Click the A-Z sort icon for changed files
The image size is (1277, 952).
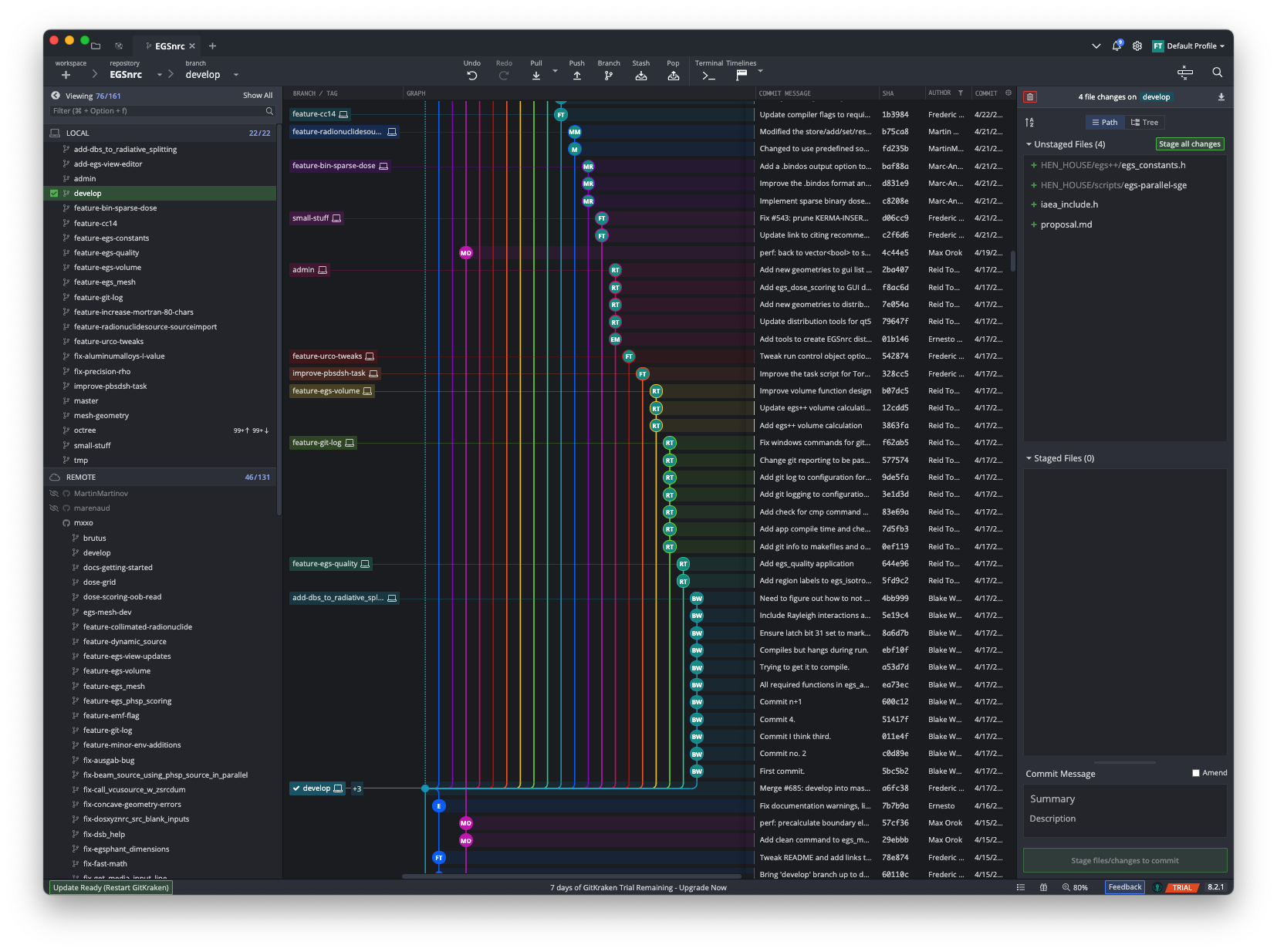pos(1030,123)
